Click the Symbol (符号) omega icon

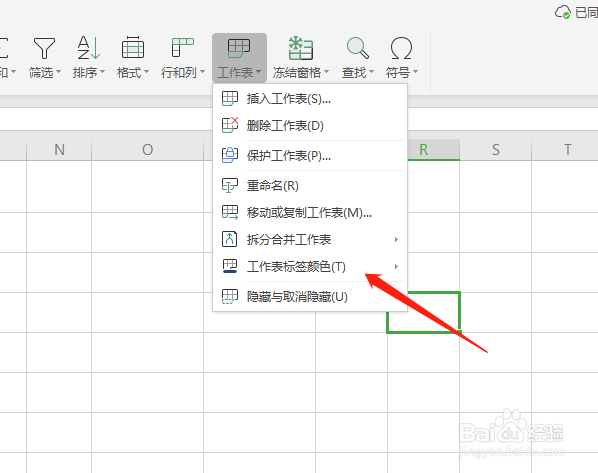(x=401, y=48)
